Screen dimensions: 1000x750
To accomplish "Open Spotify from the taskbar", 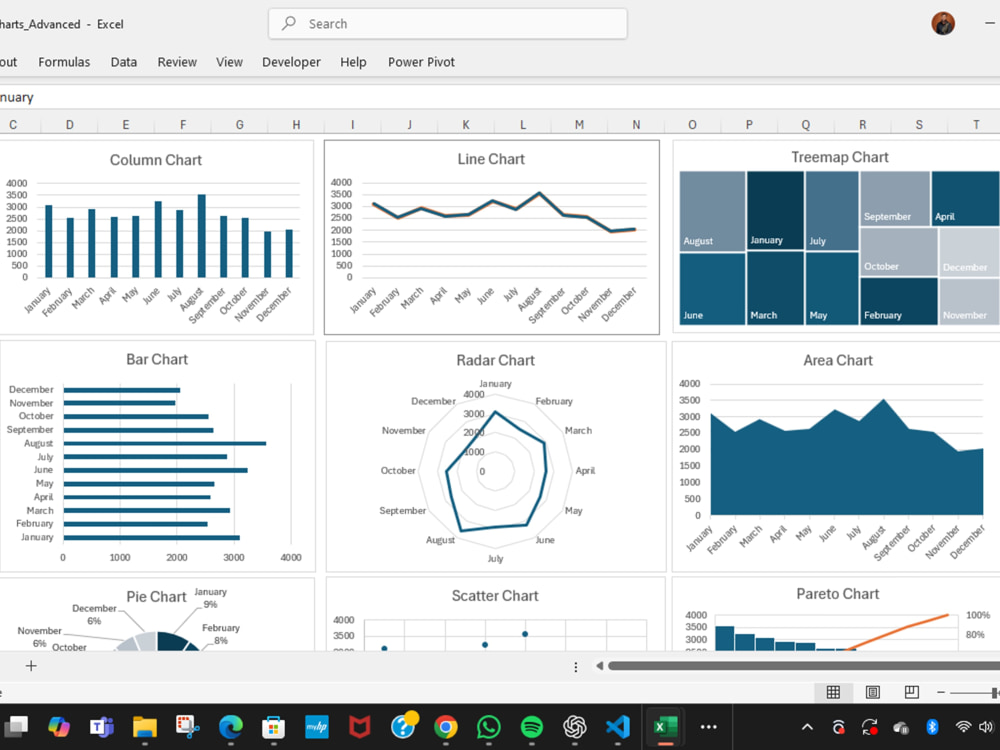I will tap(531, 727).
